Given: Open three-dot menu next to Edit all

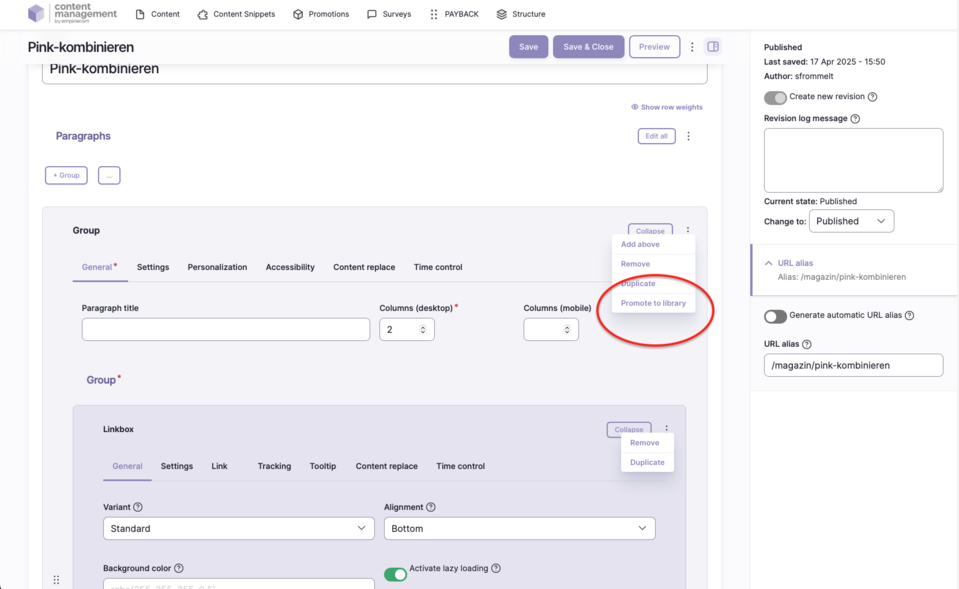Looking at the screenshot, I should (x=688, y=136).
